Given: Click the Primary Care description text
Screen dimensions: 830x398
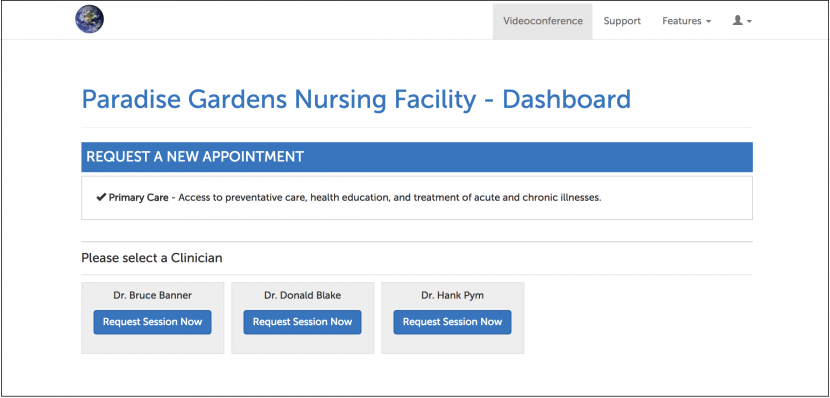Looking at the screenshot, I should [390, 198].
